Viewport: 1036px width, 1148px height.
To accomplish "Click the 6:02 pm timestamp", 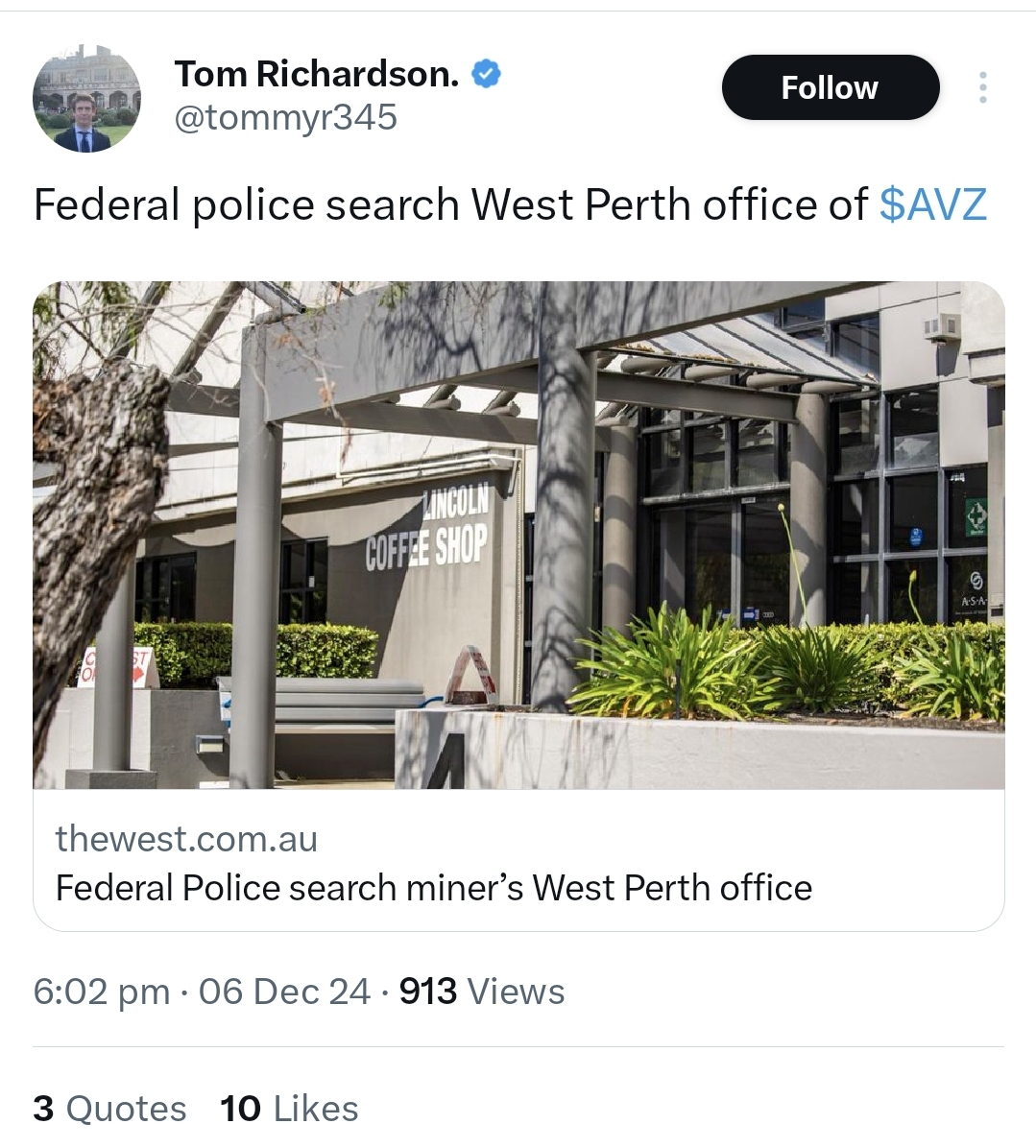I will [102, 992].
